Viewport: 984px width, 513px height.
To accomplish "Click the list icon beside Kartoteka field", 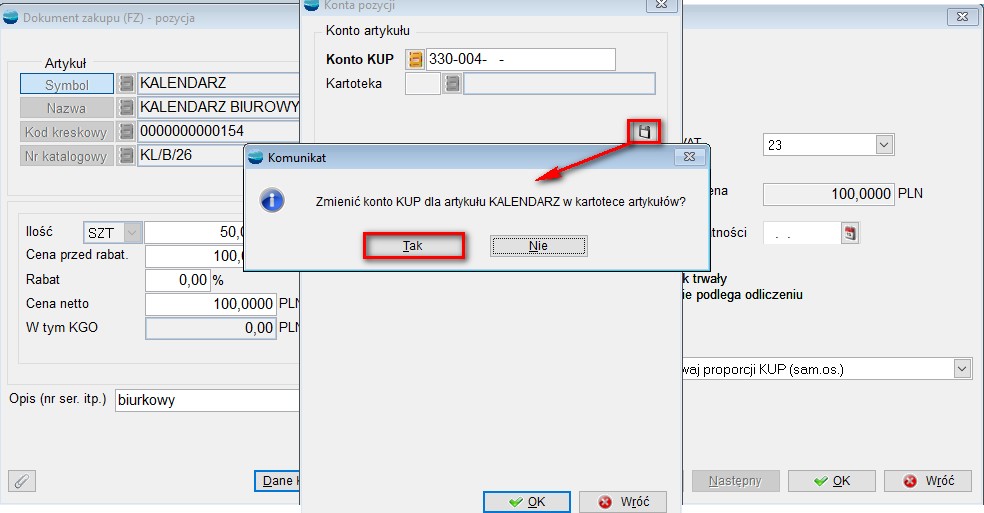I will [452, 84].
